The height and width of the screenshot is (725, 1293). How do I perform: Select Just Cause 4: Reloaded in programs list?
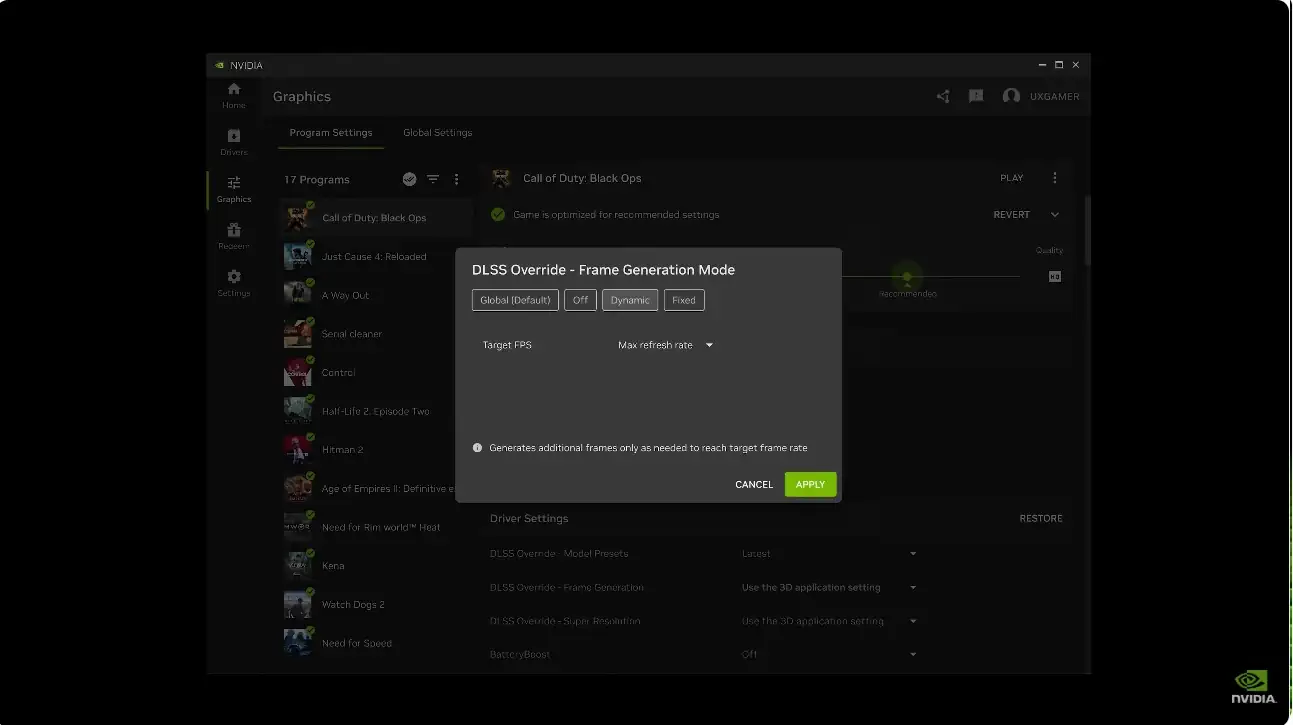[x=377, y=257]
